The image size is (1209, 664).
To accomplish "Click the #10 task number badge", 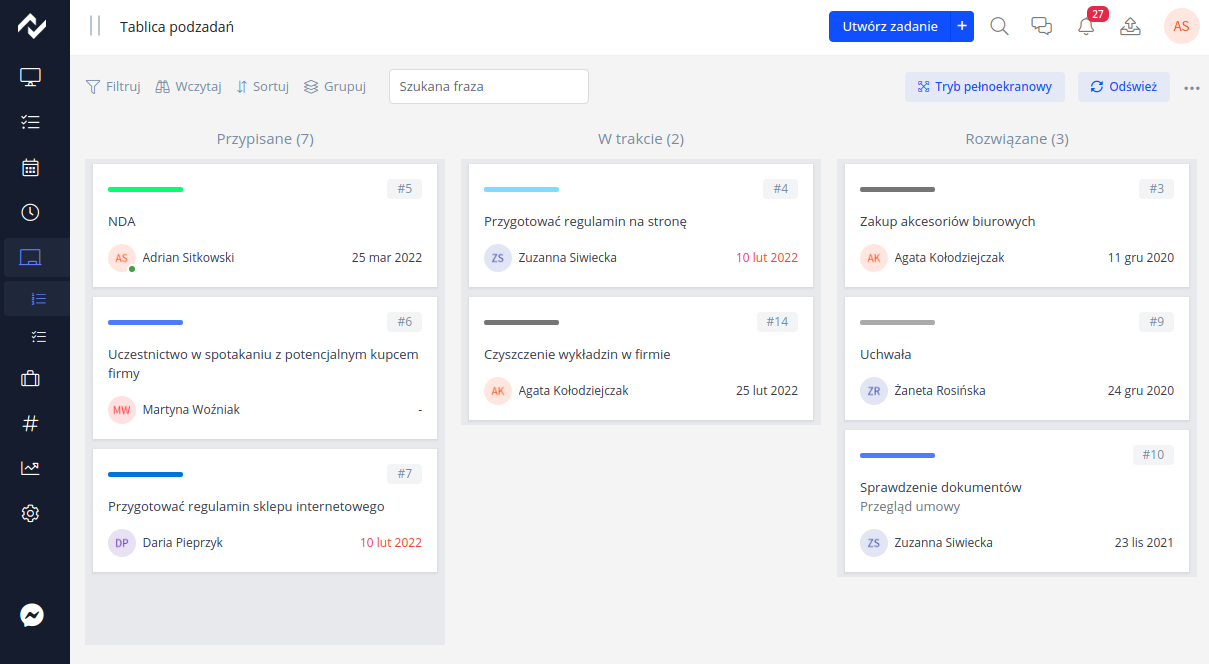I will [x=1153, y=455].
